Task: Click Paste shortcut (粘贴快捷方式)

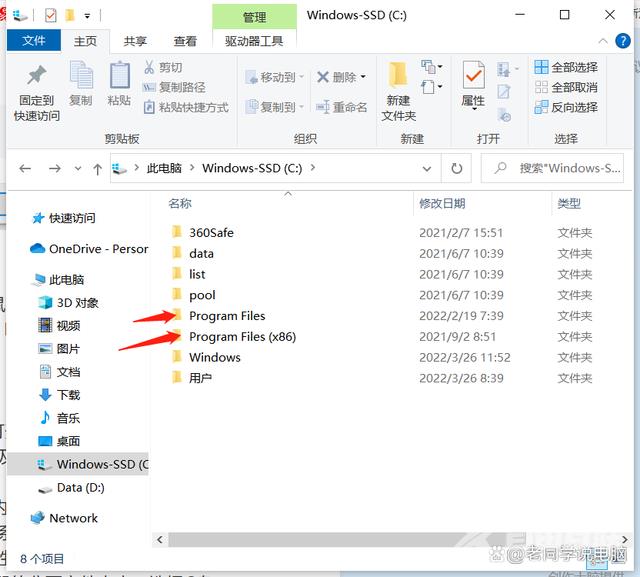Action: [186, 107]
